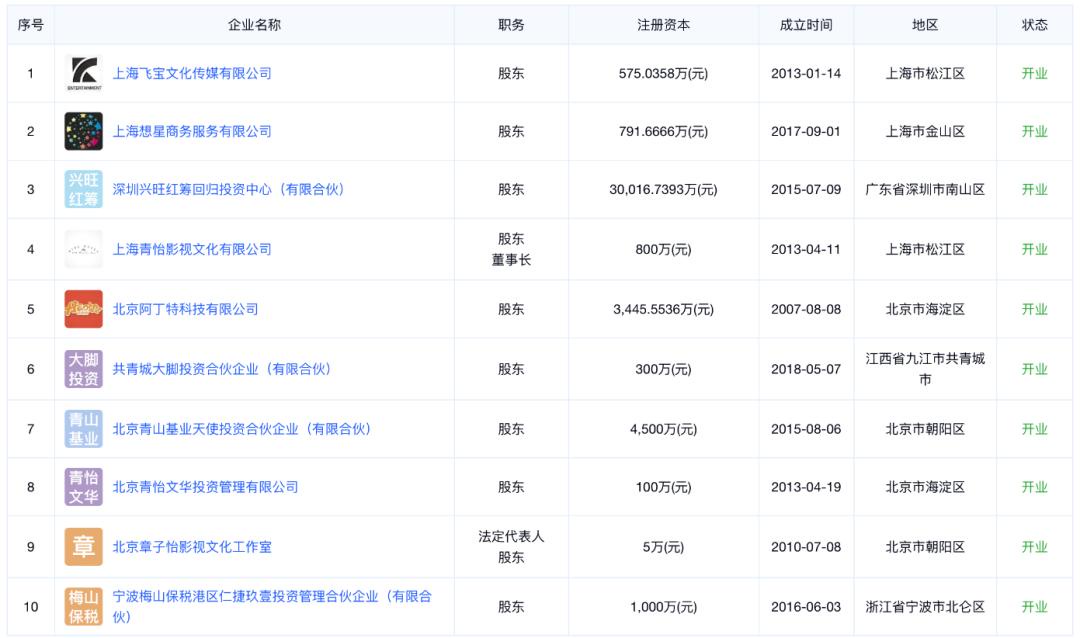Click the 状态 column header
Screen dimensions: 1080x638
pos(1035,25)
